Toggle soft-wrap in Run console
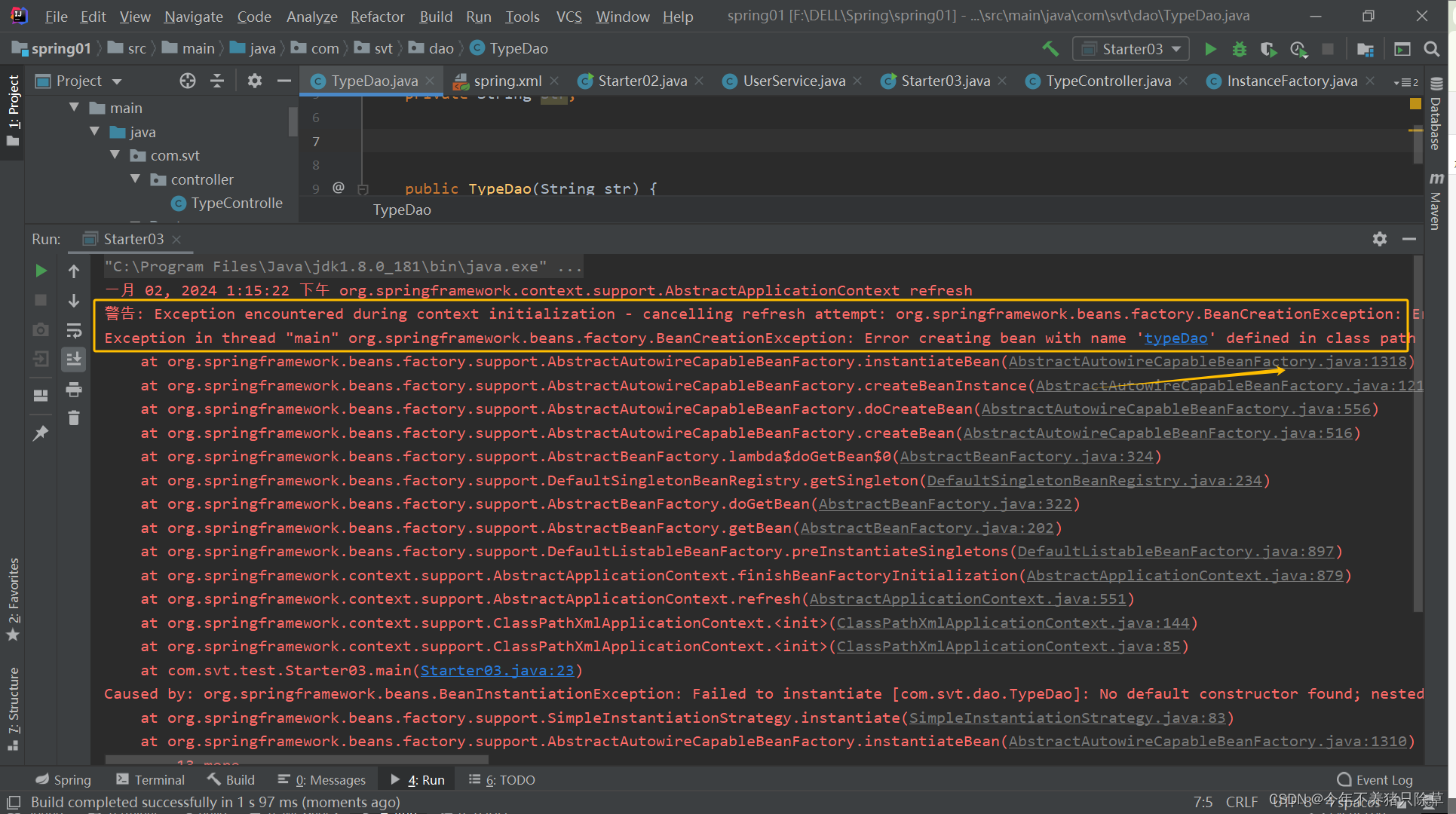1456x814 pixels. coord(74,330)
